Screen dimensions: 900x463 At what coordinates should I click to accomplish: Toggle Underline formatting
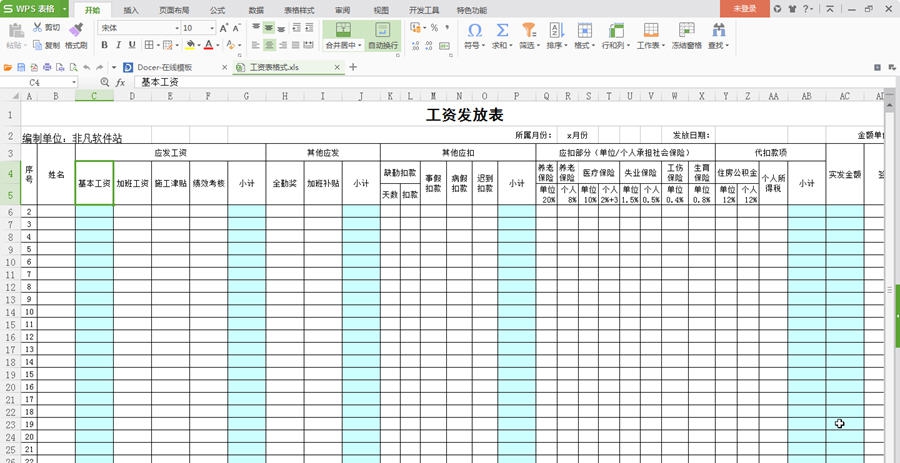coord(132,45)
